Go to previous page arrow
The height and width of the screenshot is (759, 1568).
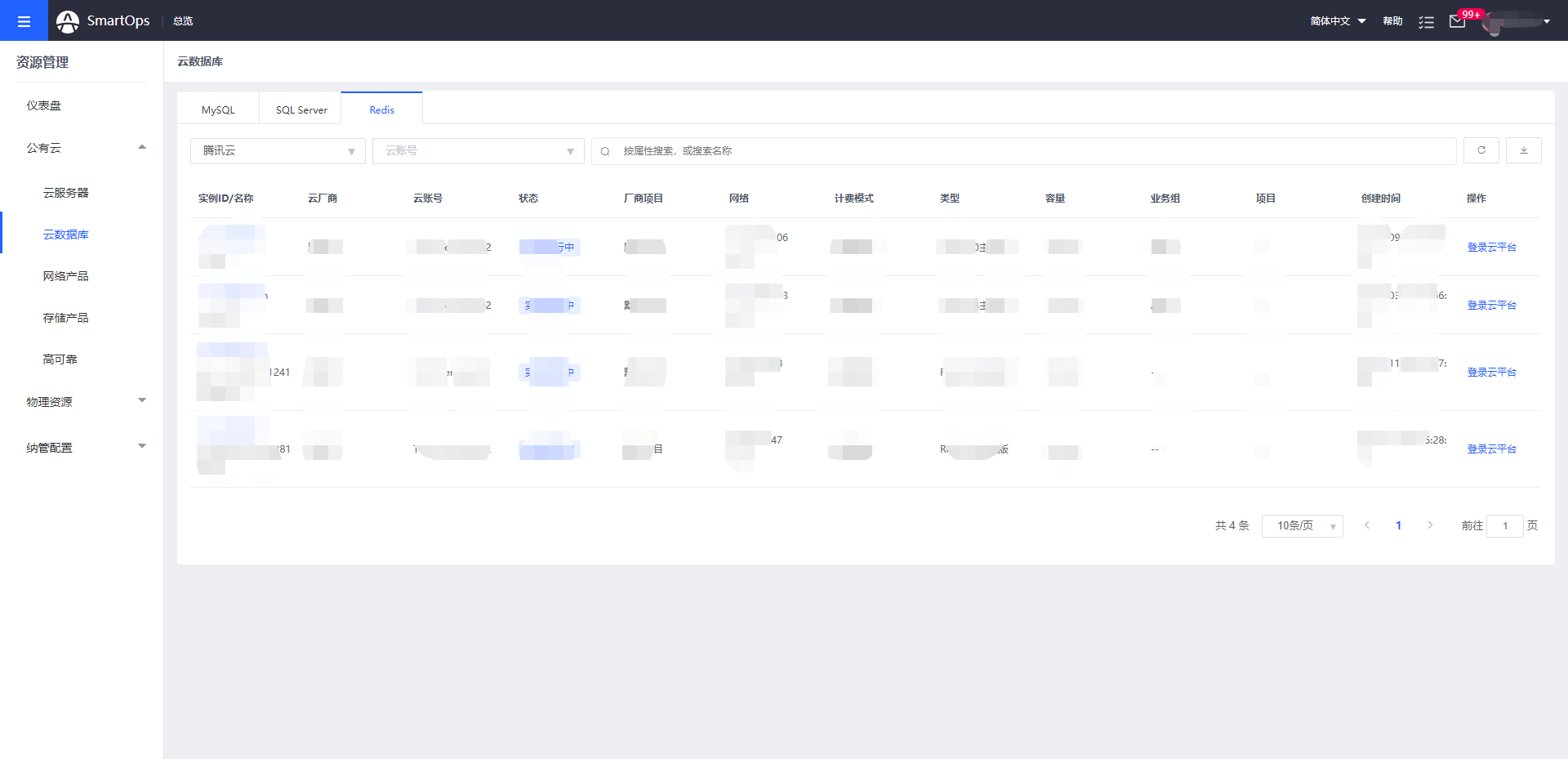pyautogui.click(x=1367, y=525)
